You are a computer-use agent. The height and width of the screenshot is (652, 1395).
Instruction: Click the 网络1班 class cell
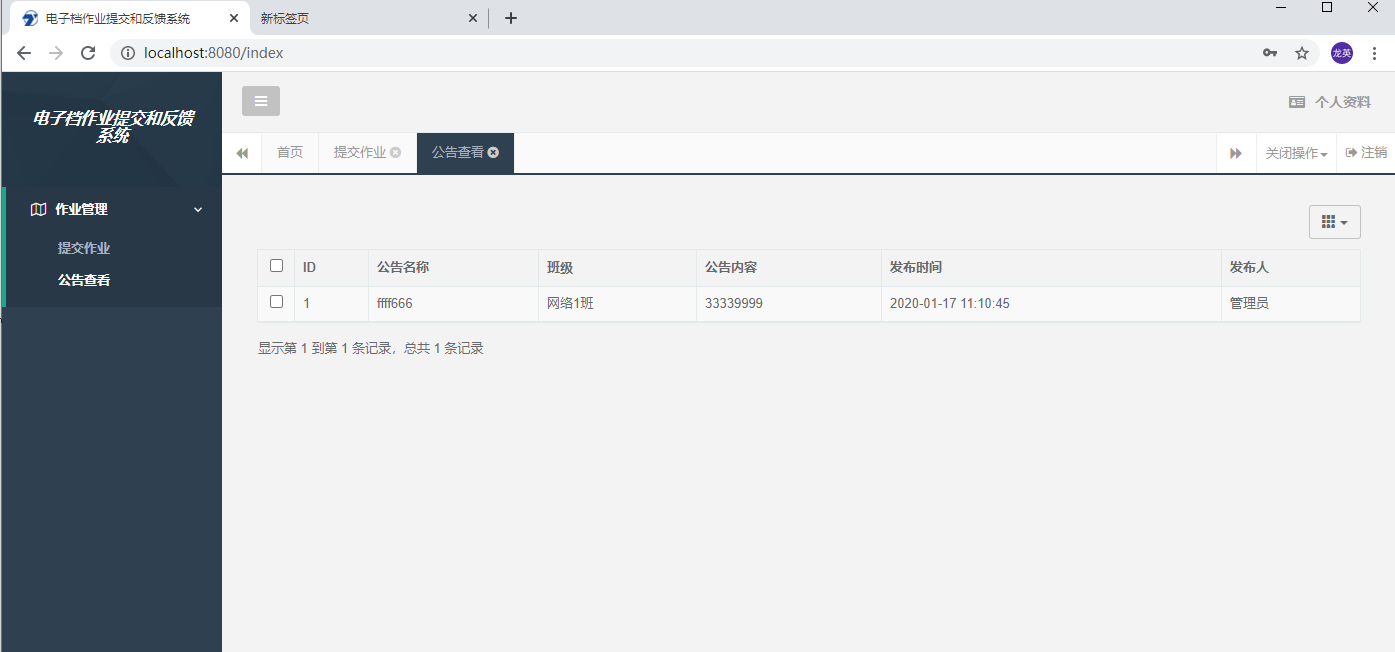click(617, 304)
